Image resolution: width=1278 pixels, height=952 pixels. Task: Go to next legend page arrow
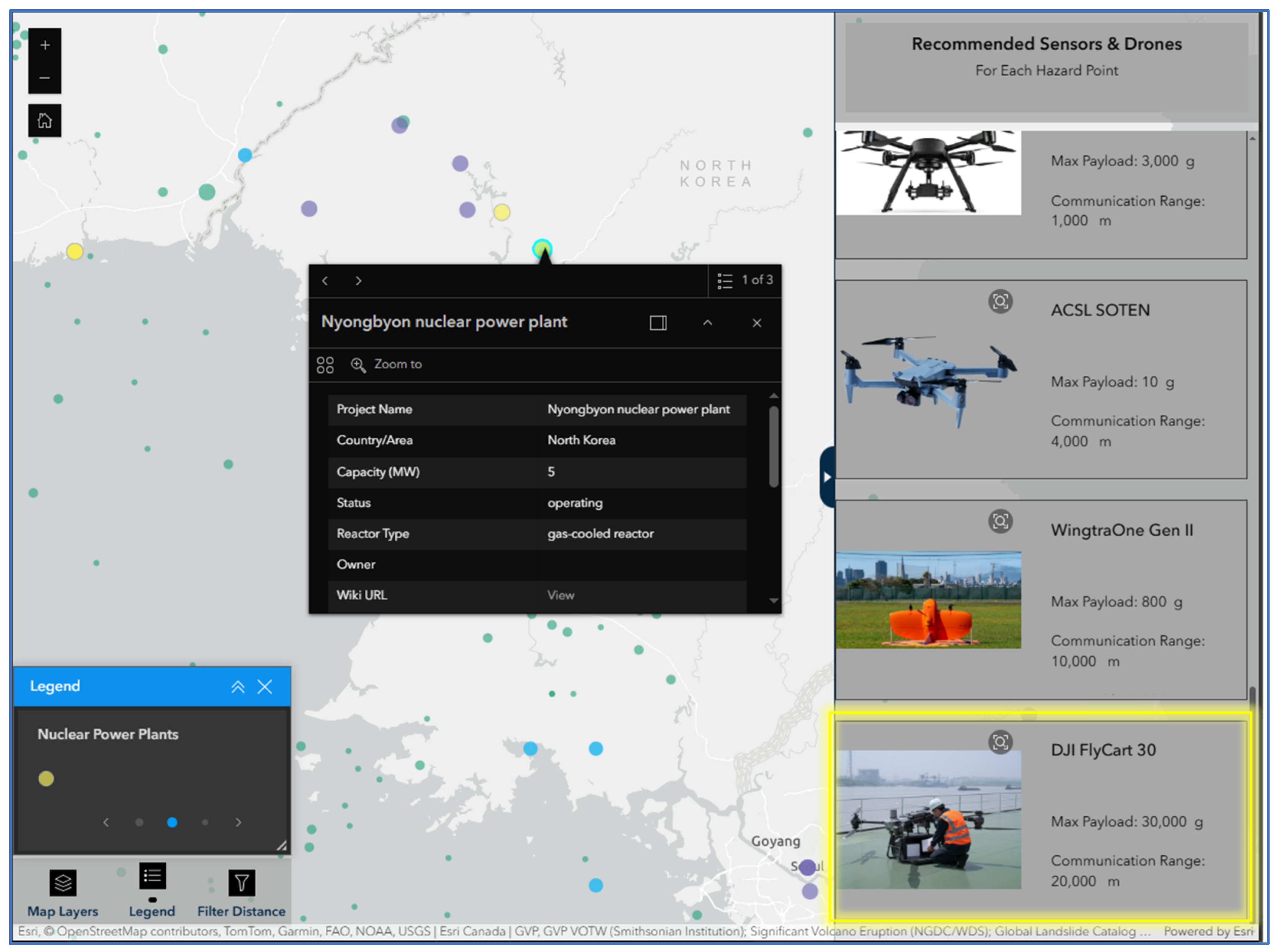click(x=239, y=822)
